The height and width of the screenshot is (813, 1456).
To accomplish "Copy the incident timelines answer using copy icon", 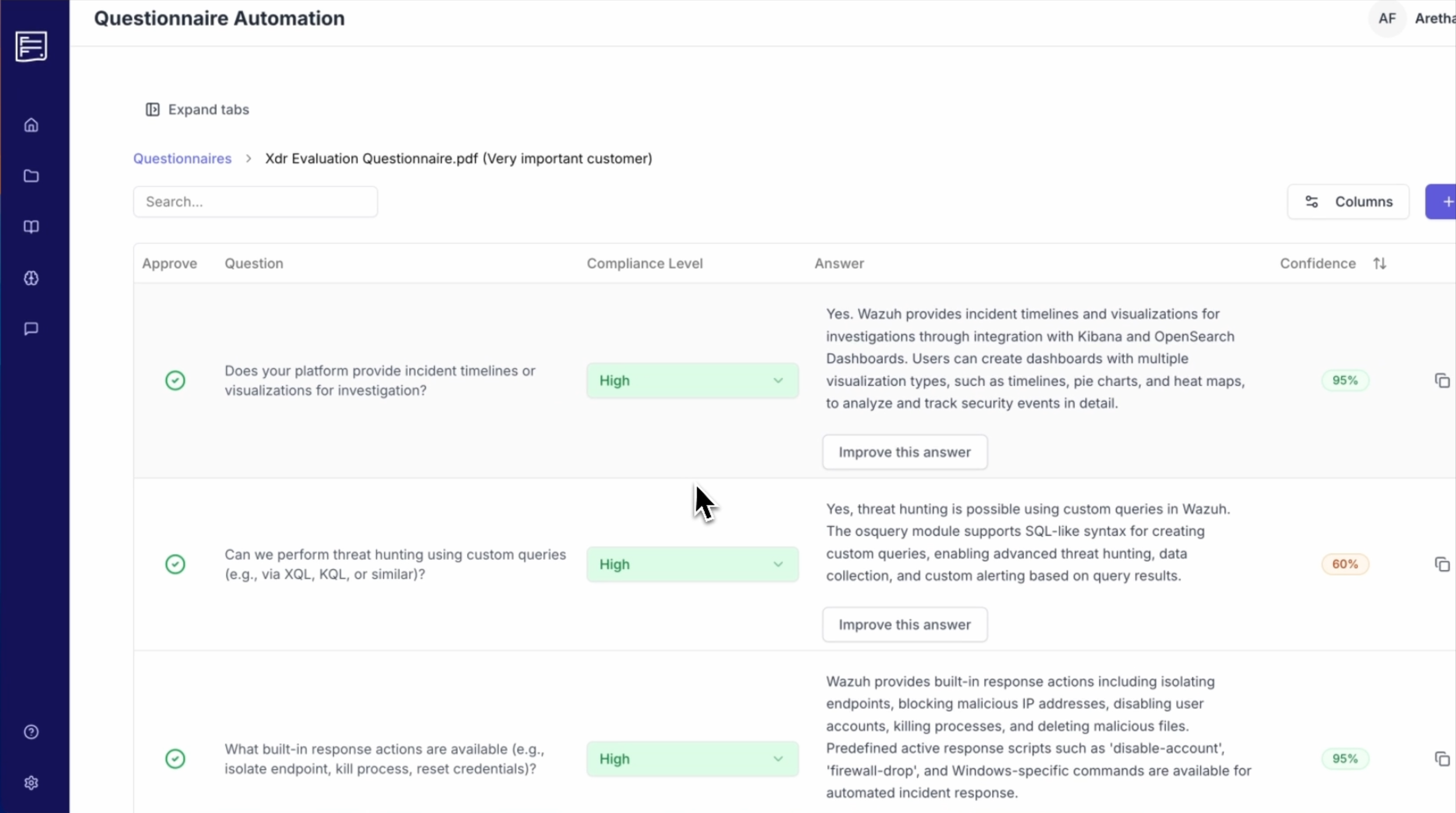I will pyautogui.click(x=1442, y=380).
